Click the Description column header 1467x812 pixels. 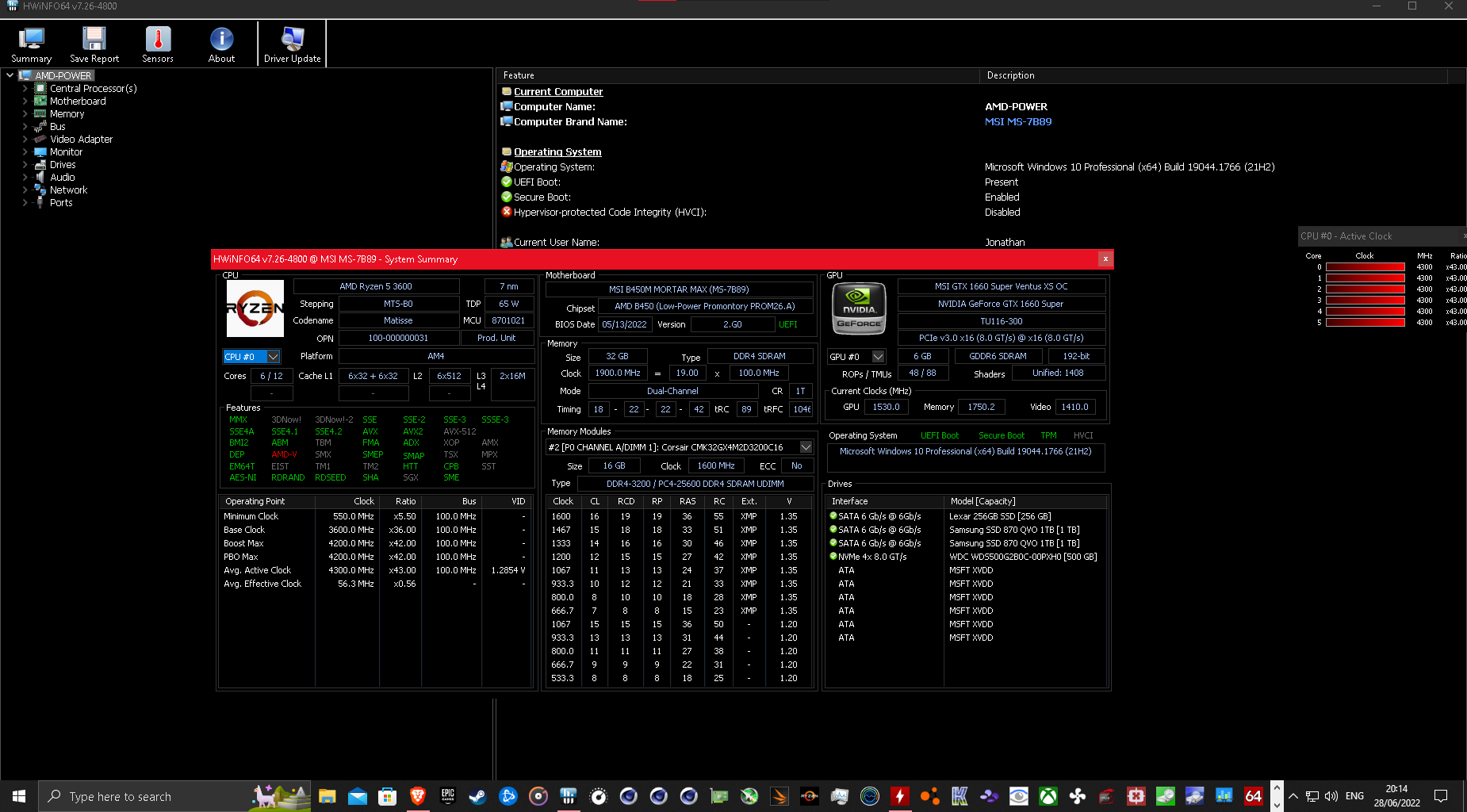[x=1213, y=75]
